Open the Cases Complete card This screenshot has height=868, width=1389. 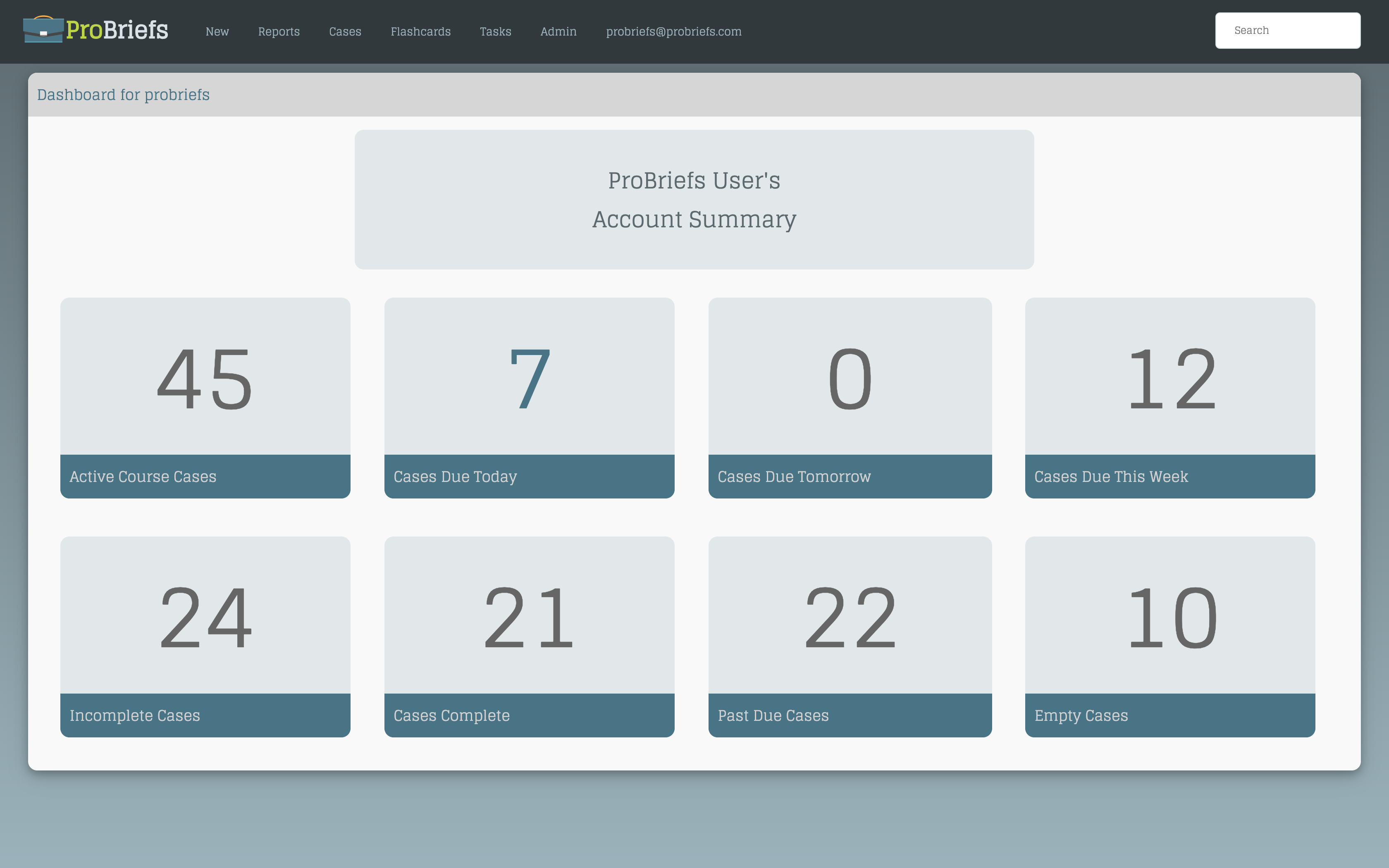click(x=529, y=636)
